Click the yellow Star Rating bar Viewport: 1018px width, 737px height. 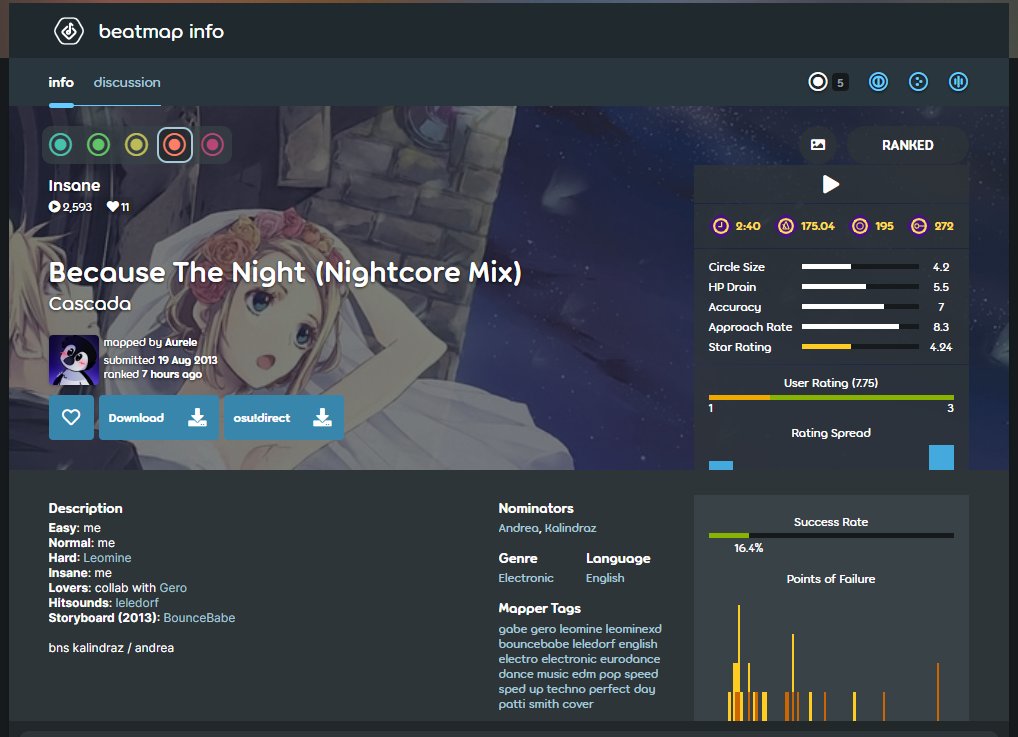coord(860,347)
